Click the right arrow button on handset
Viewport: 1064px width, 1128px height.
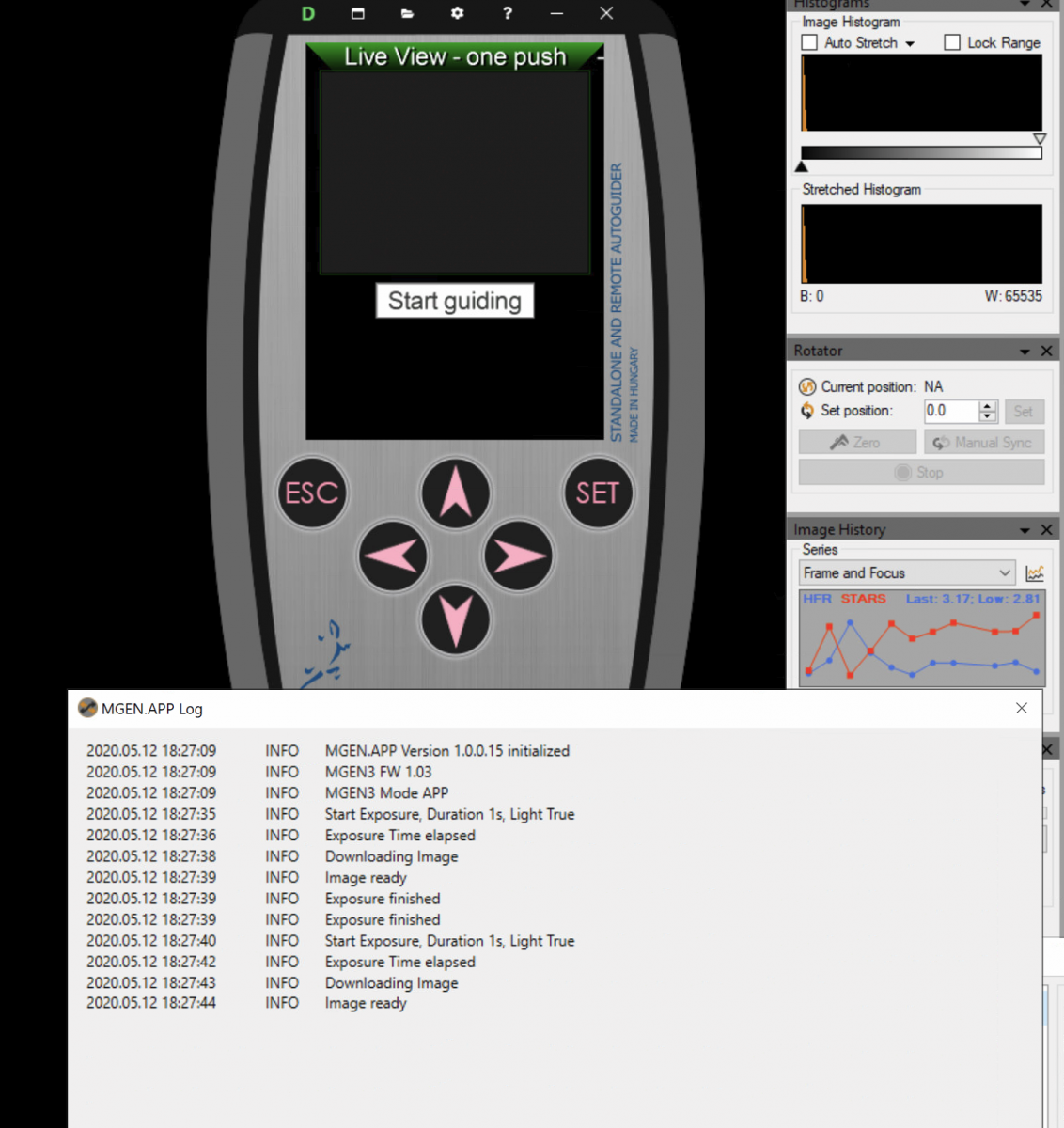point(518,556)
